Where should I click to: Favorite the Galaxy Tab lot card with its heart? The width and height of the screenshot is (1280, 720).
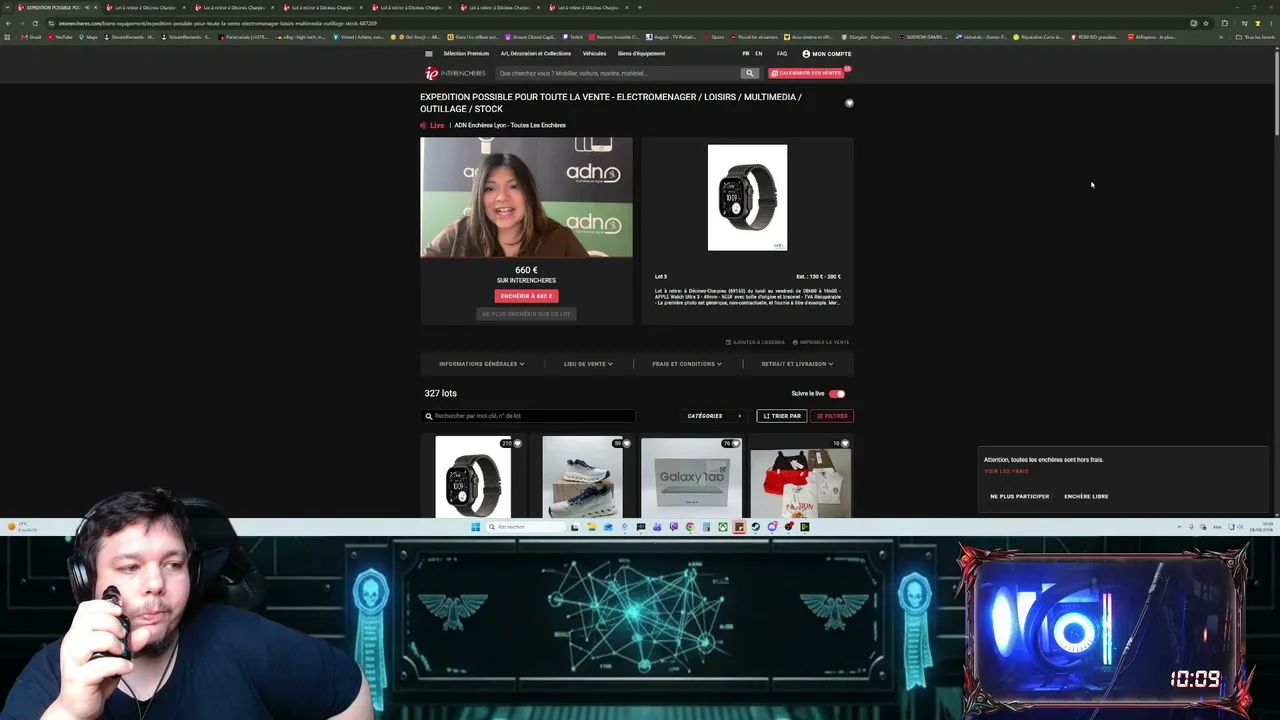click(x=735, y=443)
